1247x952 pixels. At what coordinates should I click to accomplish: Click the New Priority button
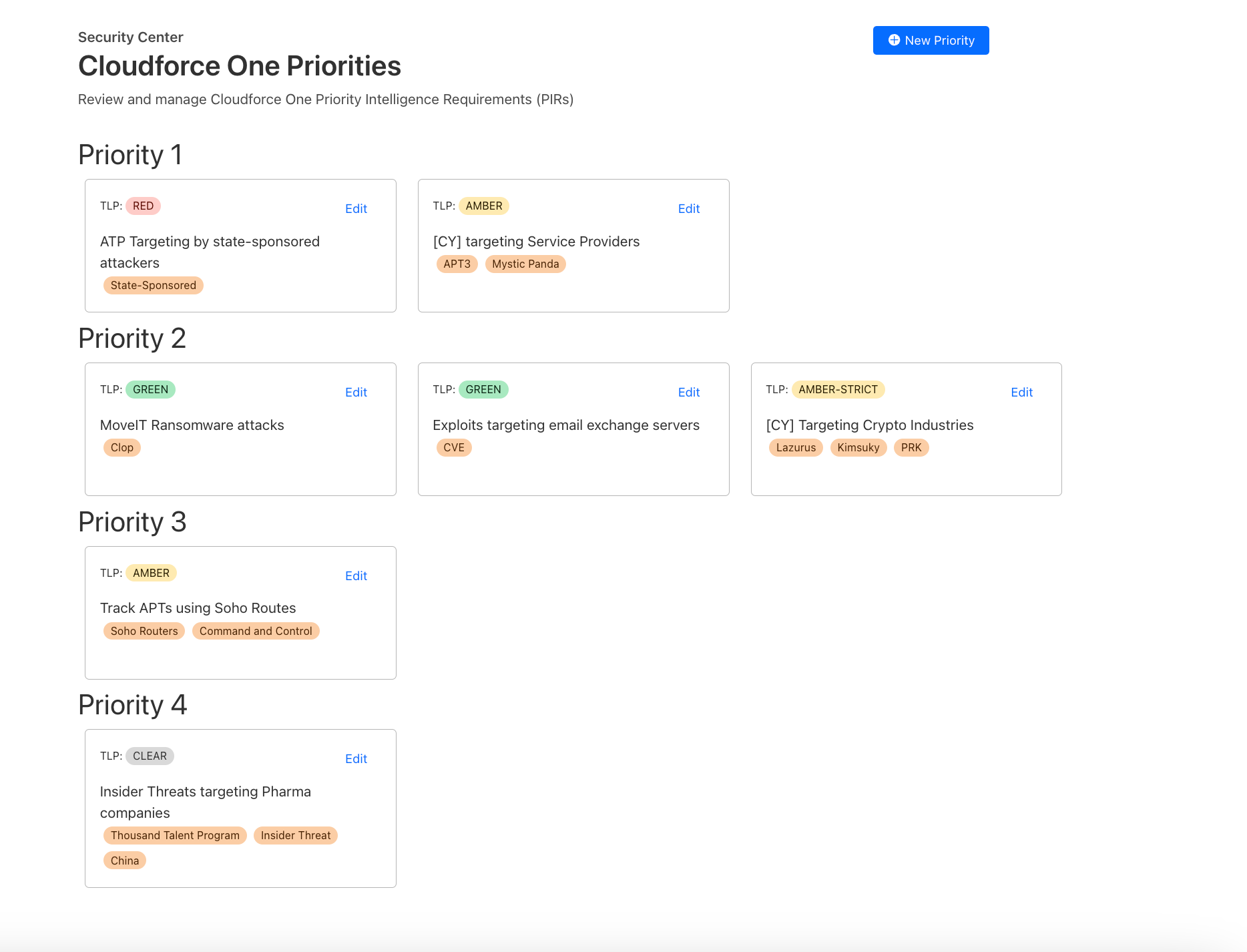point(931,41)
